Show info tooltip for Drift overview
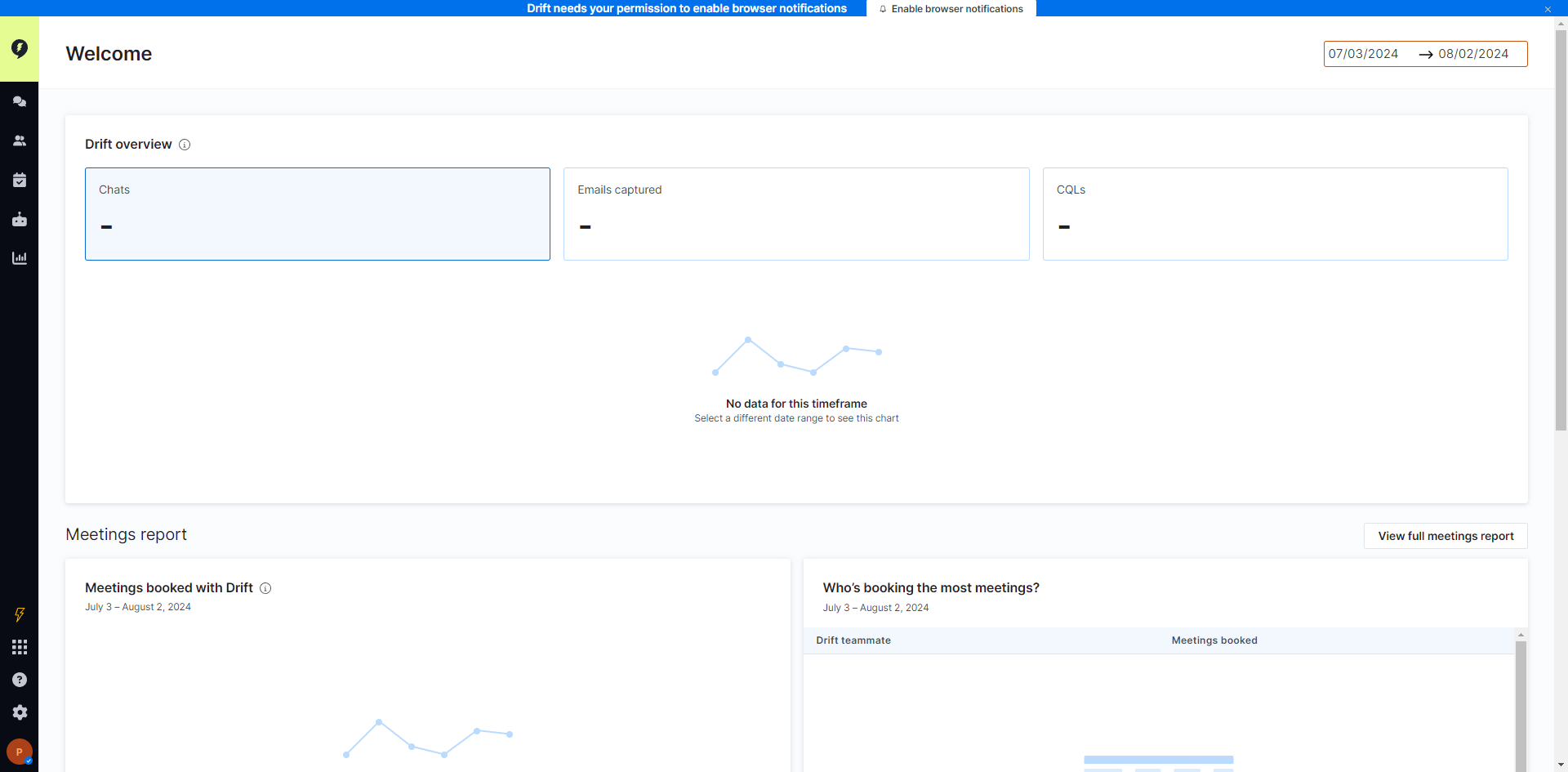Viewport: 1568px width, 772px height. tap(185, 145)
